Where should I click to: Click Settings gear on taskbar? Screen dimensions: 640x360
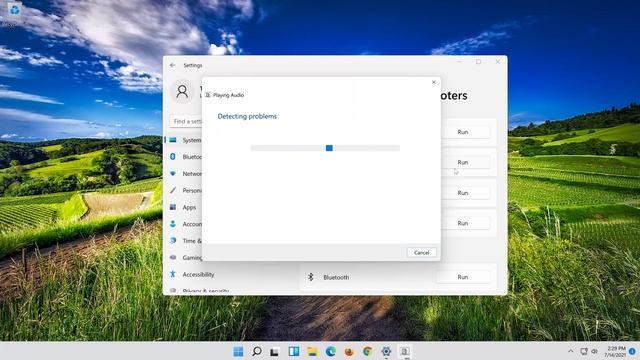[386, 351]
